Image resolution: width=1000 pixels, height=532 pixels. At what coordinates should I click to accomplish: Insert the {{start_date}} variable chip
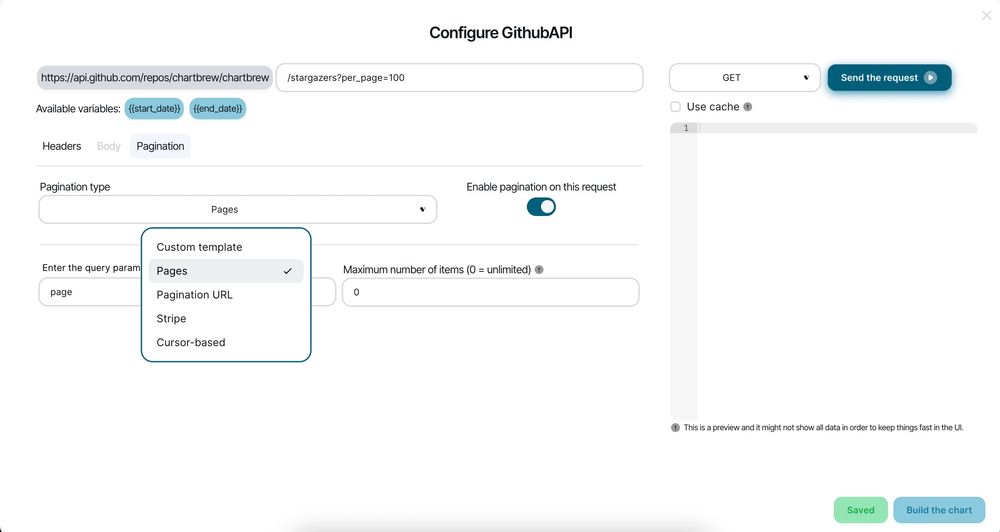pos(154,108)
